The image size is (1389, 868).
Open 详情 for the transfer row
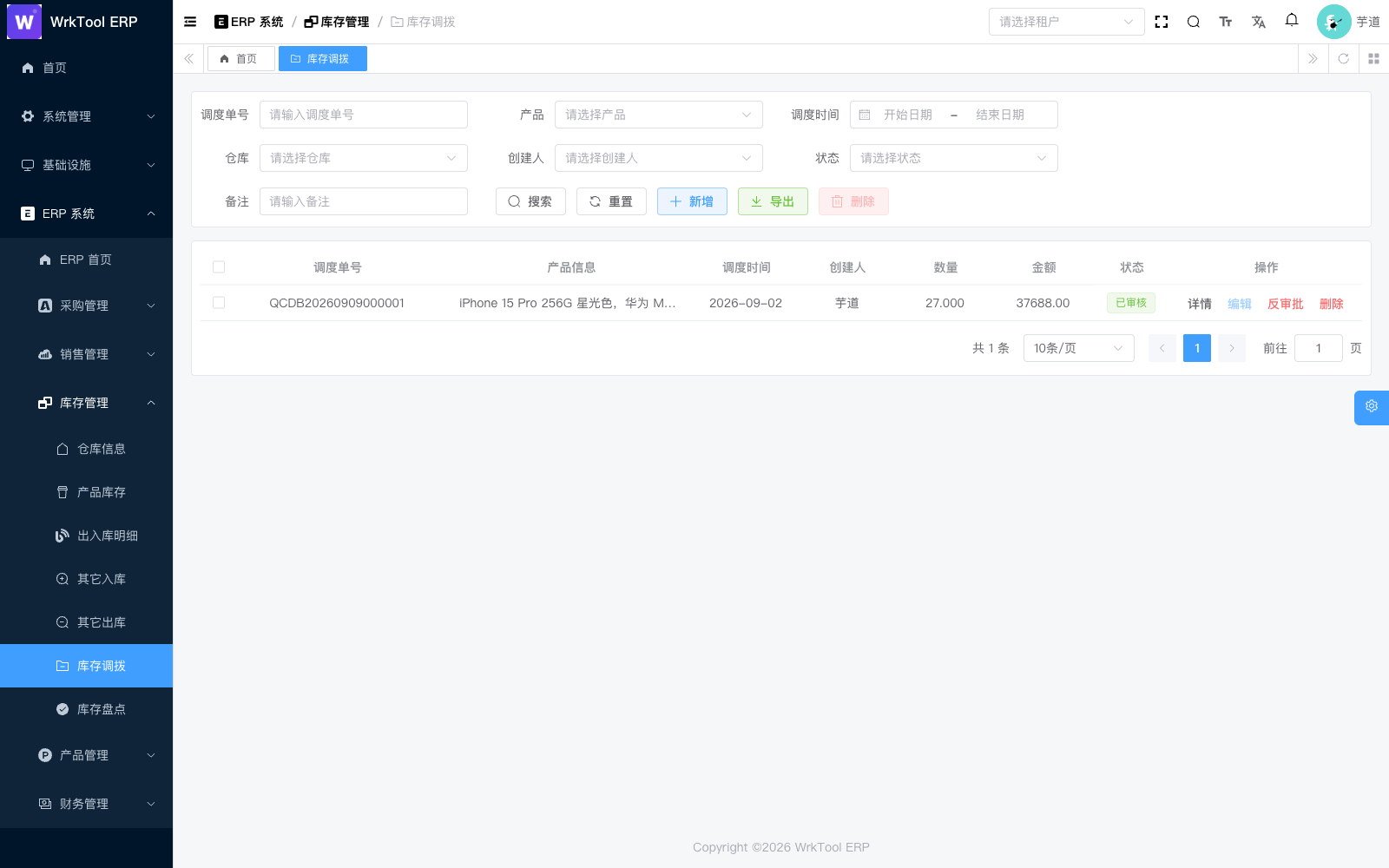tap(1200, 304)
